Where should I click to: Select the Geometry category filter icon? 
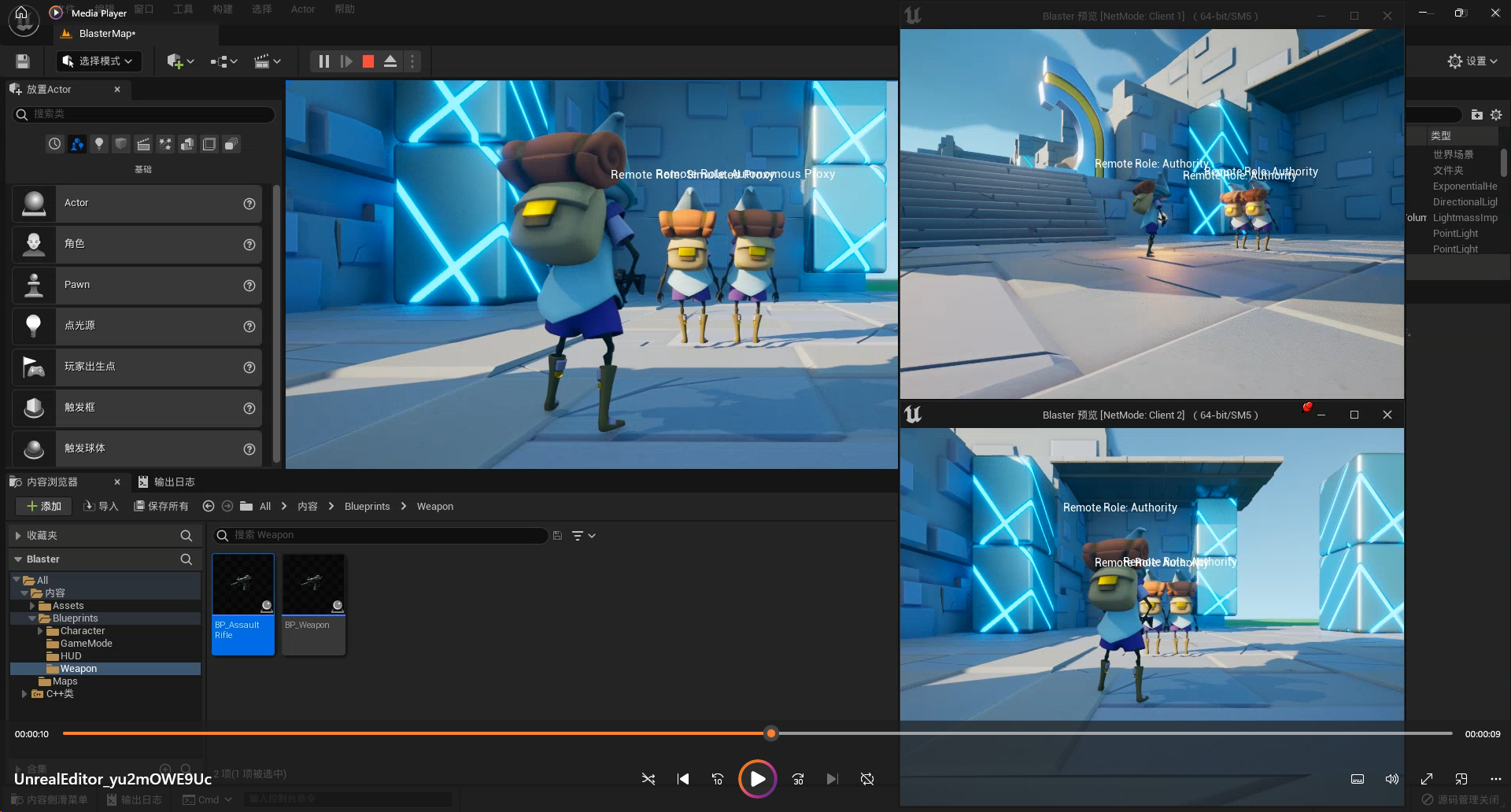(187, 144)
